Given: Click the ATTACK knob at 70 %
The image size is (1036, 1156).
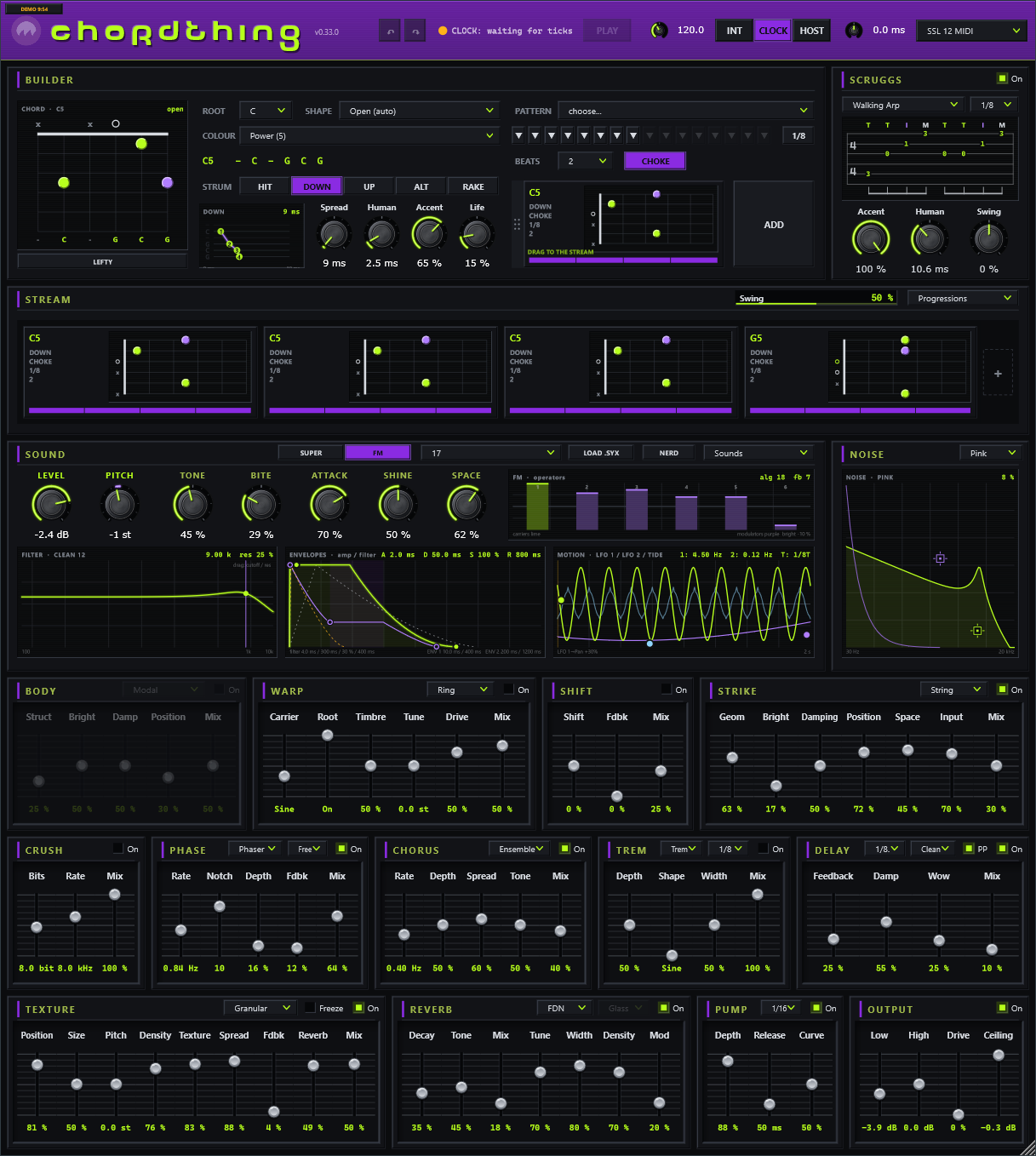Looking at the screenshot, I should click(329, 505).
